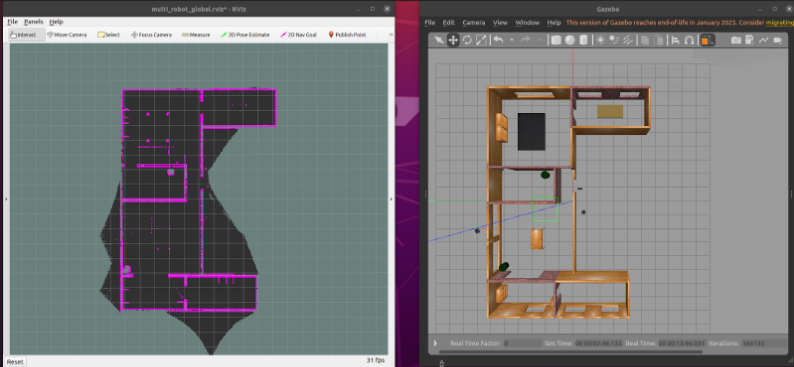The height and width of the screenshot is (367, 794).
Task: Click the video record icon in Gazebo
Action: (x=777, y=40)
